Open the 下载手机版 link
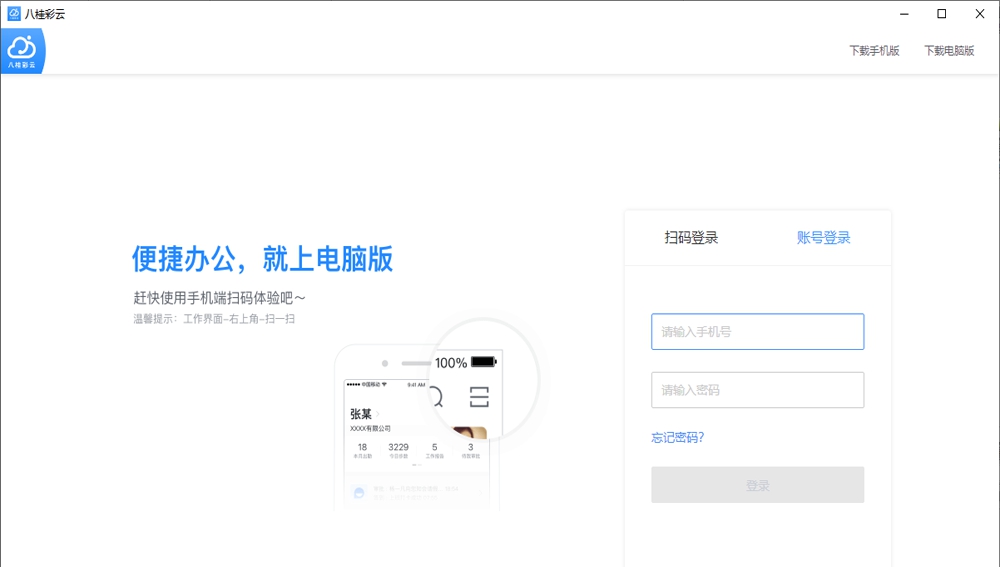The height and width of the screenshot is (567, 1000). click(x=874, y=50)
